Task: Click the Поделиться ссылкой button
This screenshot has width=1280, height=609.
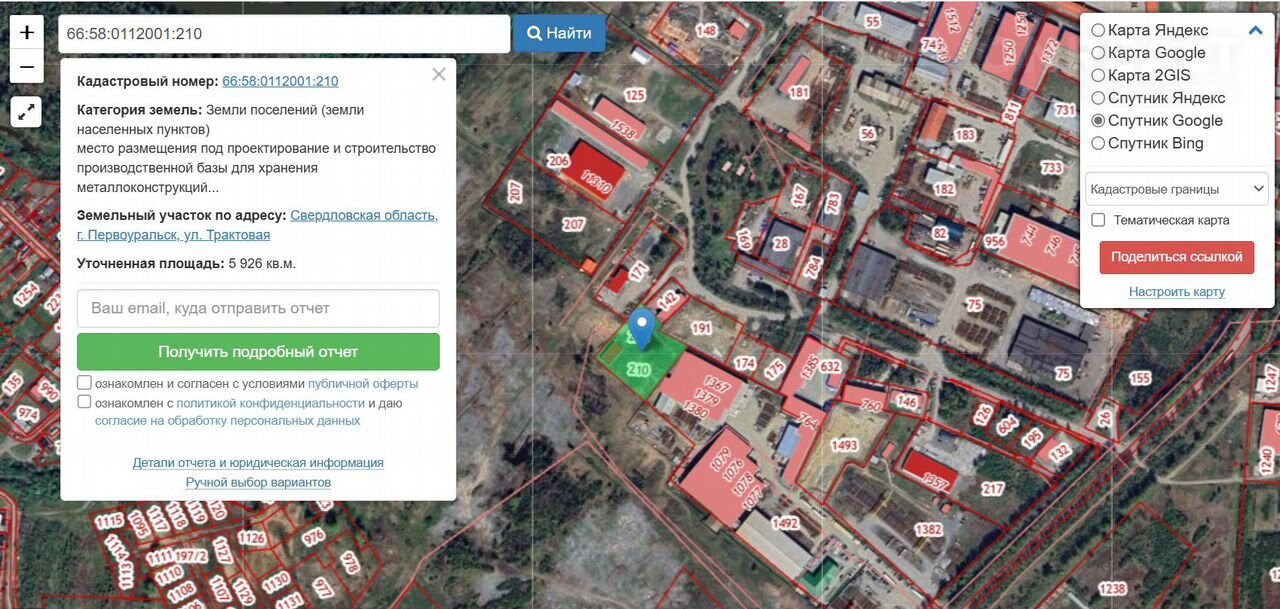Action: click(x=1176, y=257)
